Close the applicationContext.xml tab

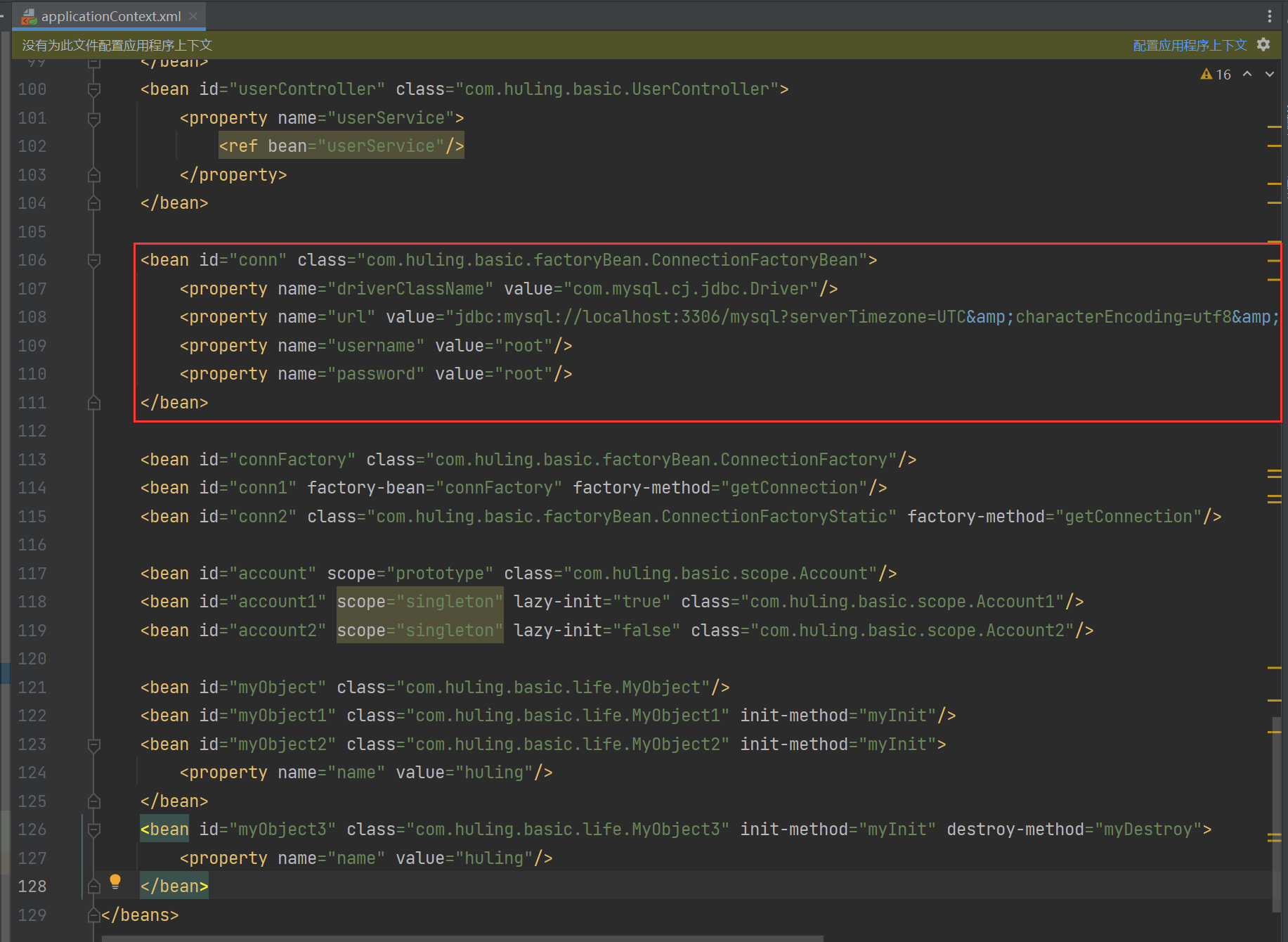click(x=193, y=15)
